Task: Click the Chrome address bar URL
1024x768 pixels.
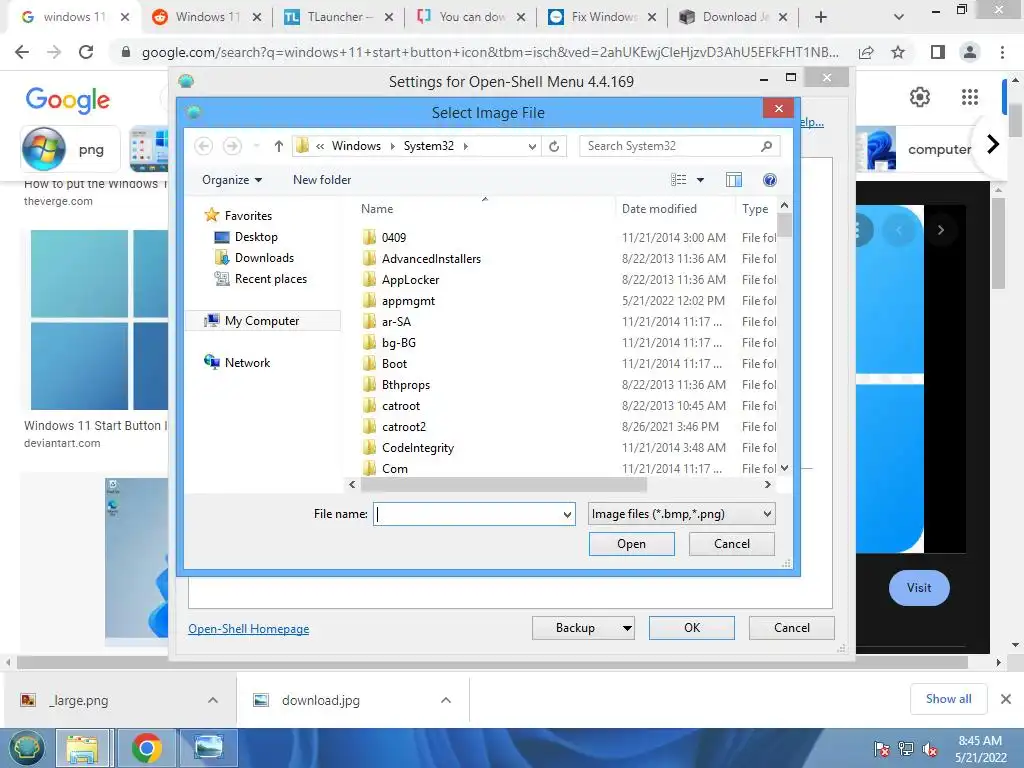Action: 490,52
